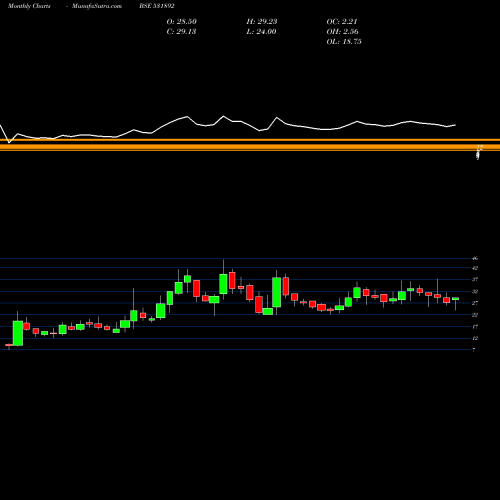The height and width of the screenshot is (500, 500).
Task: Click the price axis label 37
Action: click(475, 280)
